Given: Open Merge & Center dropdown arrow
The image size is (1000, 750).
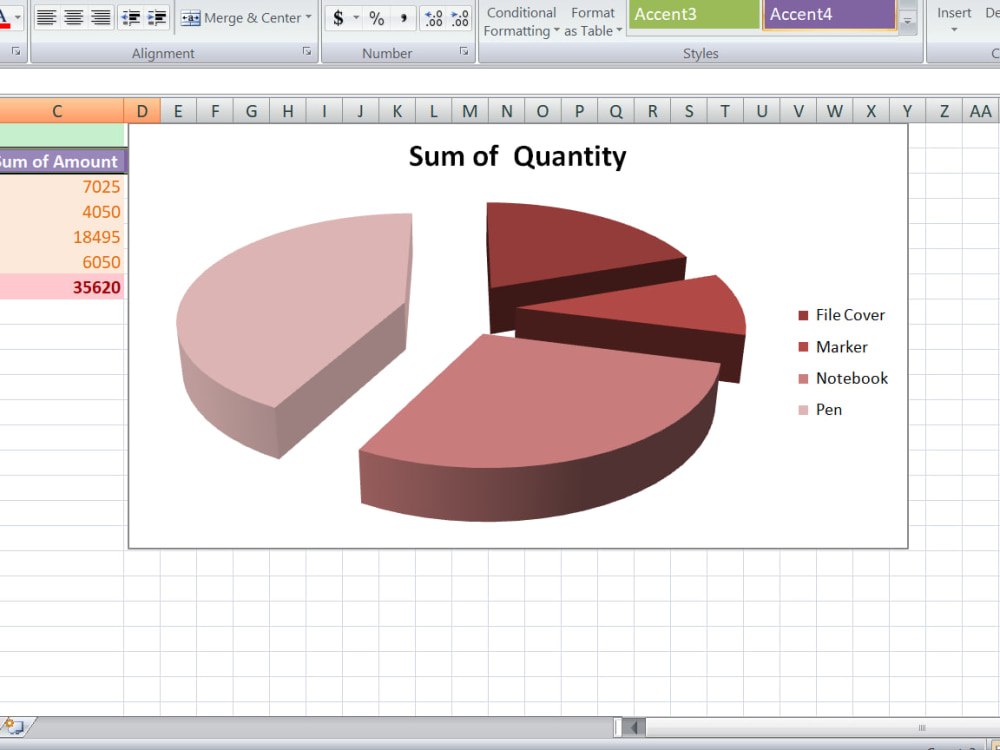Looking at the screenshot, I should point(309,17).
